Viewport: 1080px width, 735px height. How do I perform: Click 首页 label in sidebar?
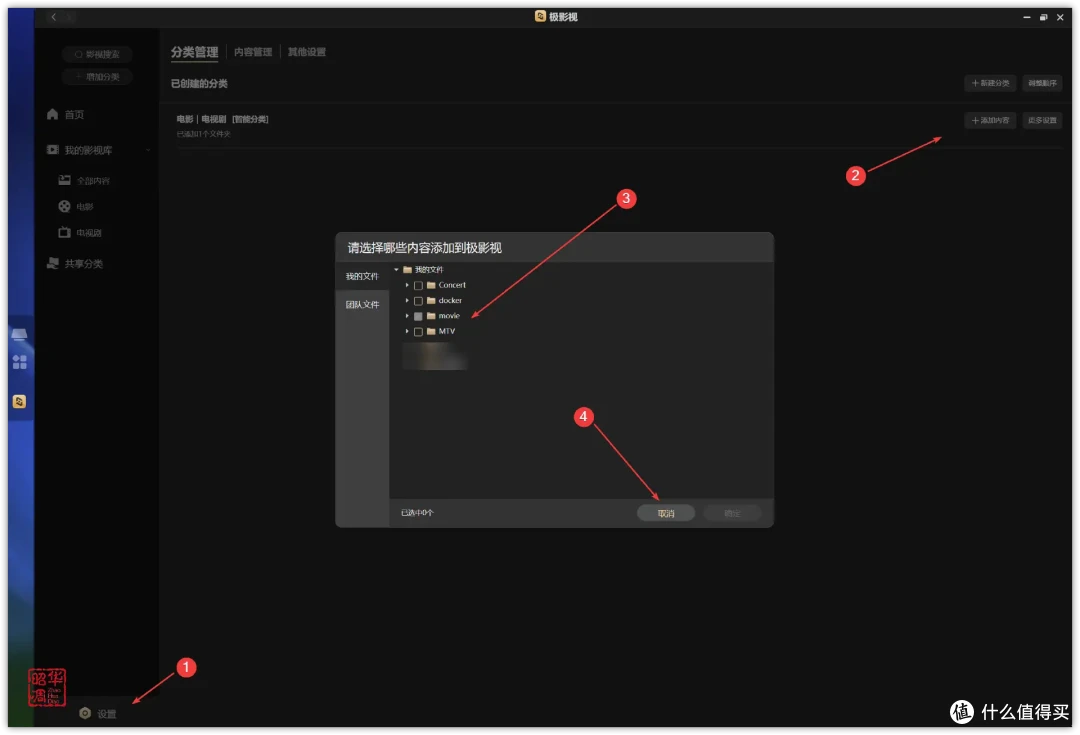74,114
